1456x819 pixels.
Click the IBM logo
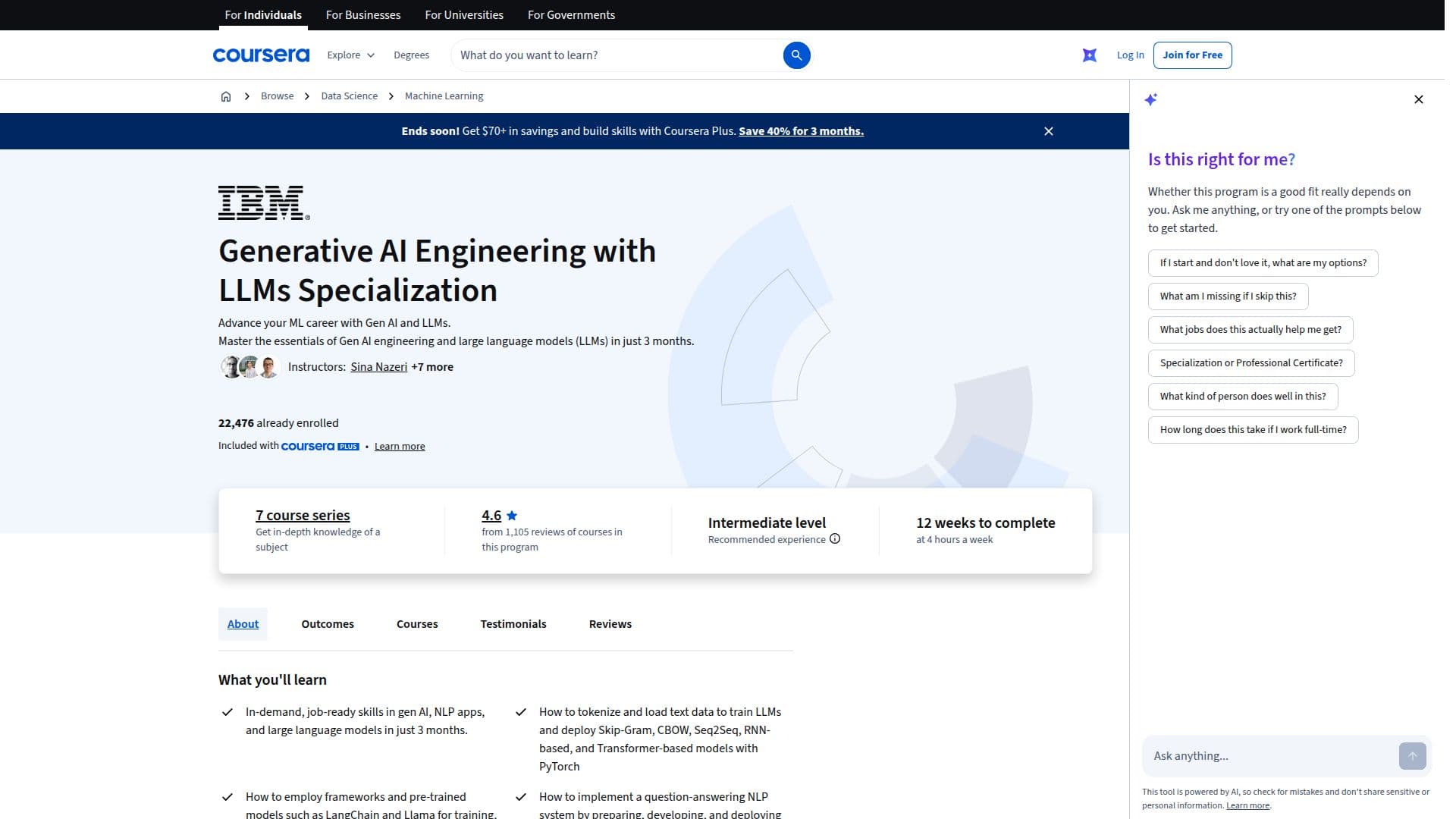(x=264, y=203)
